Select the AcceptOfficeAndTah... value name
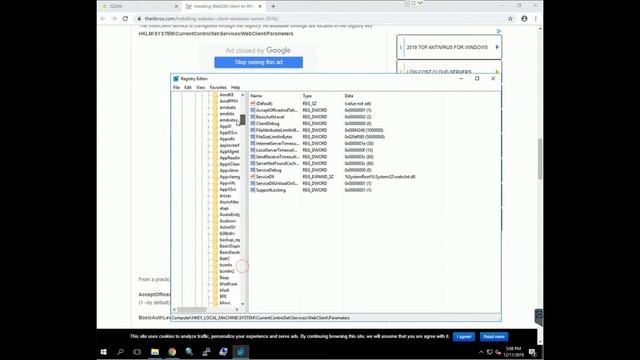640x360 pixels. [277, 110]
